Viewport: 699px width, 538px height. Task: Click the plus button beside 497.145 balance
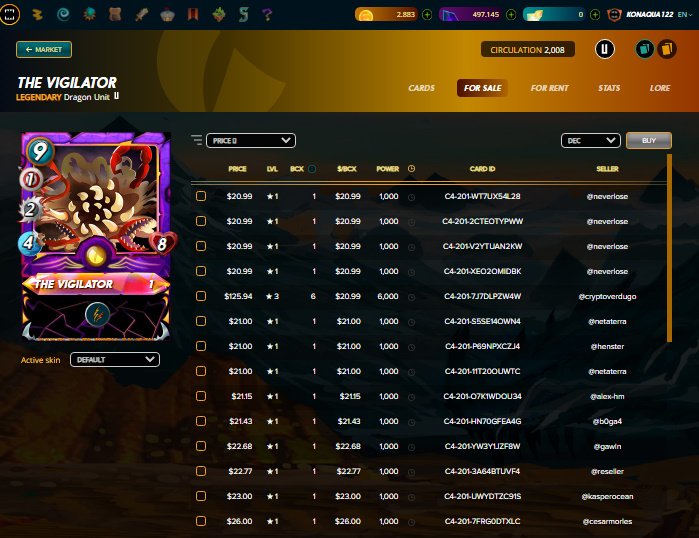click(511, 15)
